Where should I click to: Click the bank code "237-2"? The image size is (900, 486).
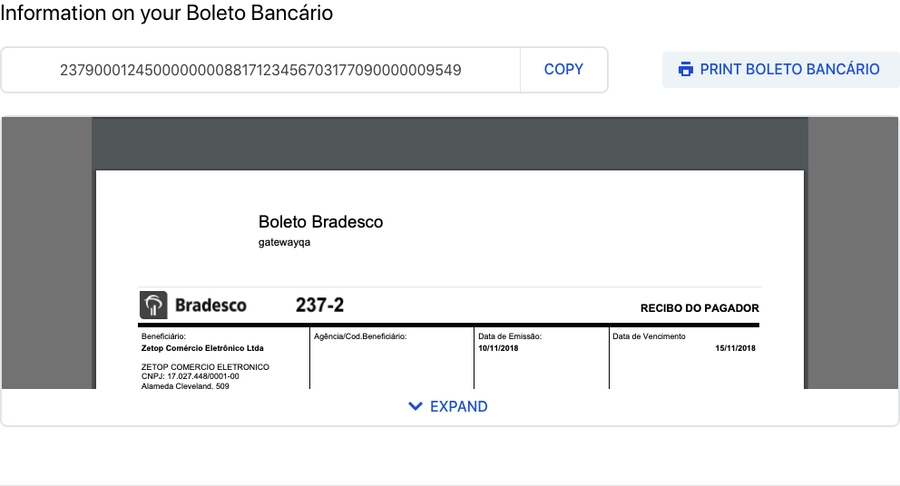pyautogui.click(x=320, y=305)
